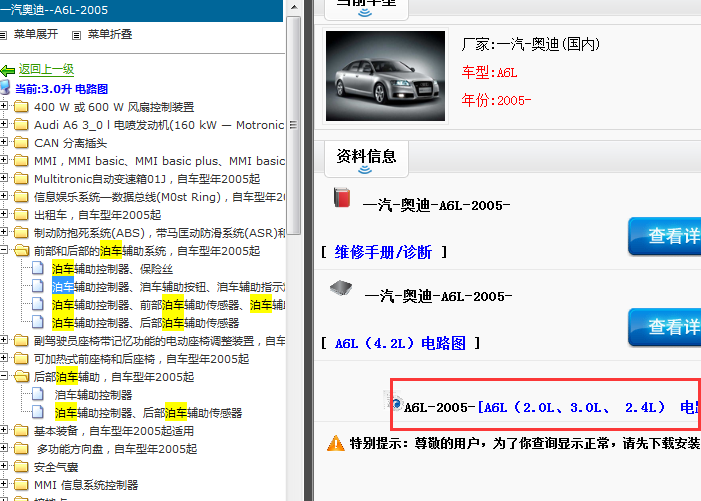The width and height of the screenshot is (701, 501).
Task: Click the current 3.0升 电路图 database icon
Action: click(x=5, y=88)
